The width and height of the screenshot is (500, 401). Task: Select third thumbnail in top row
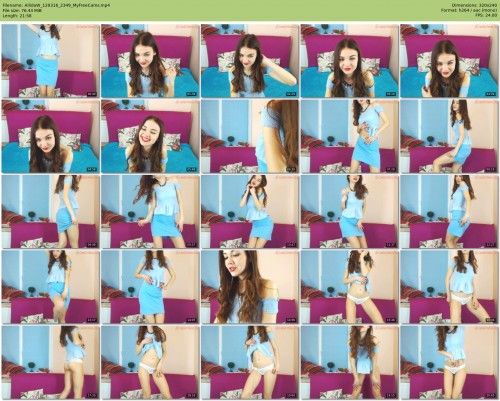click(x=250, y=61)
